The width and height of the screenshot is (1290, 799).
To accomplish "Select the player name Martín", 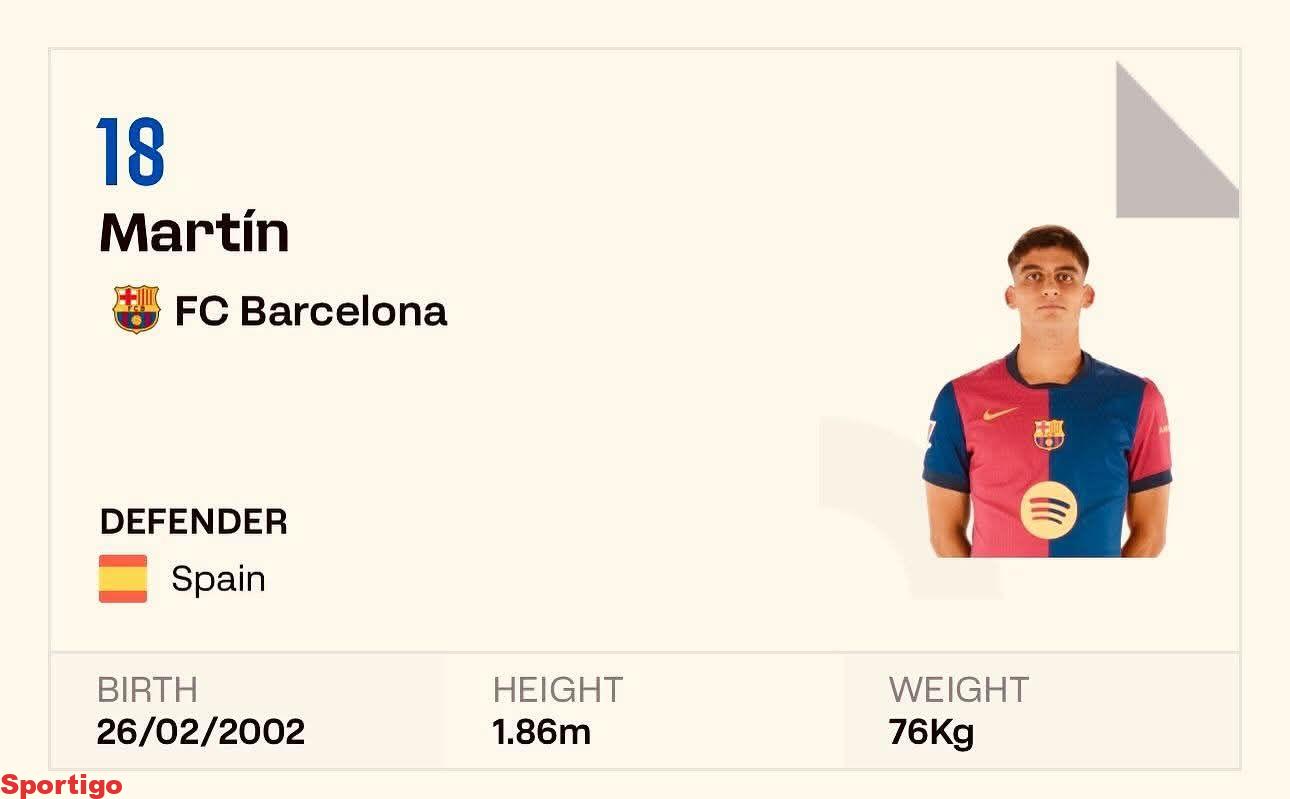I will tap(194, 232).
